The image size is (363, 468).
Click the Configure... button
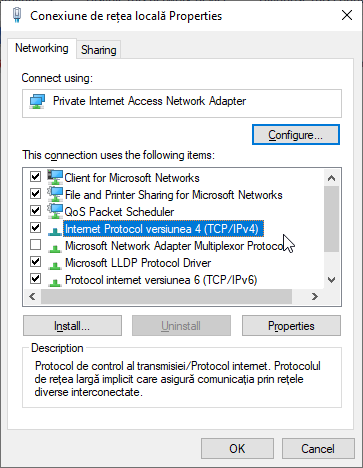(x=296, y=135)
